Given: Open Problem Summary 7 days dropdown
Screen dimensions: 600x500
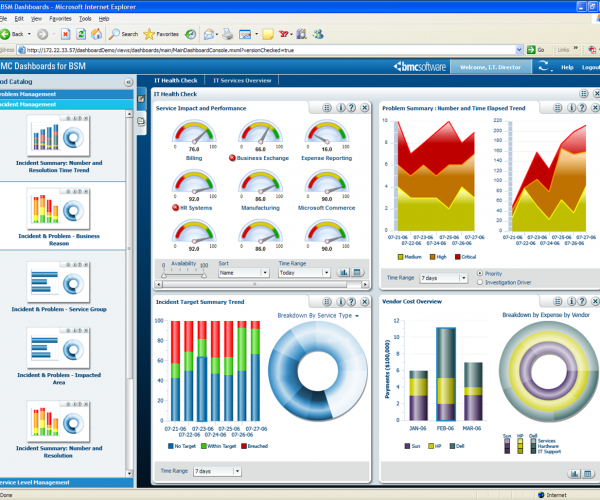Looking at the screenshot, I should (444, 278).
